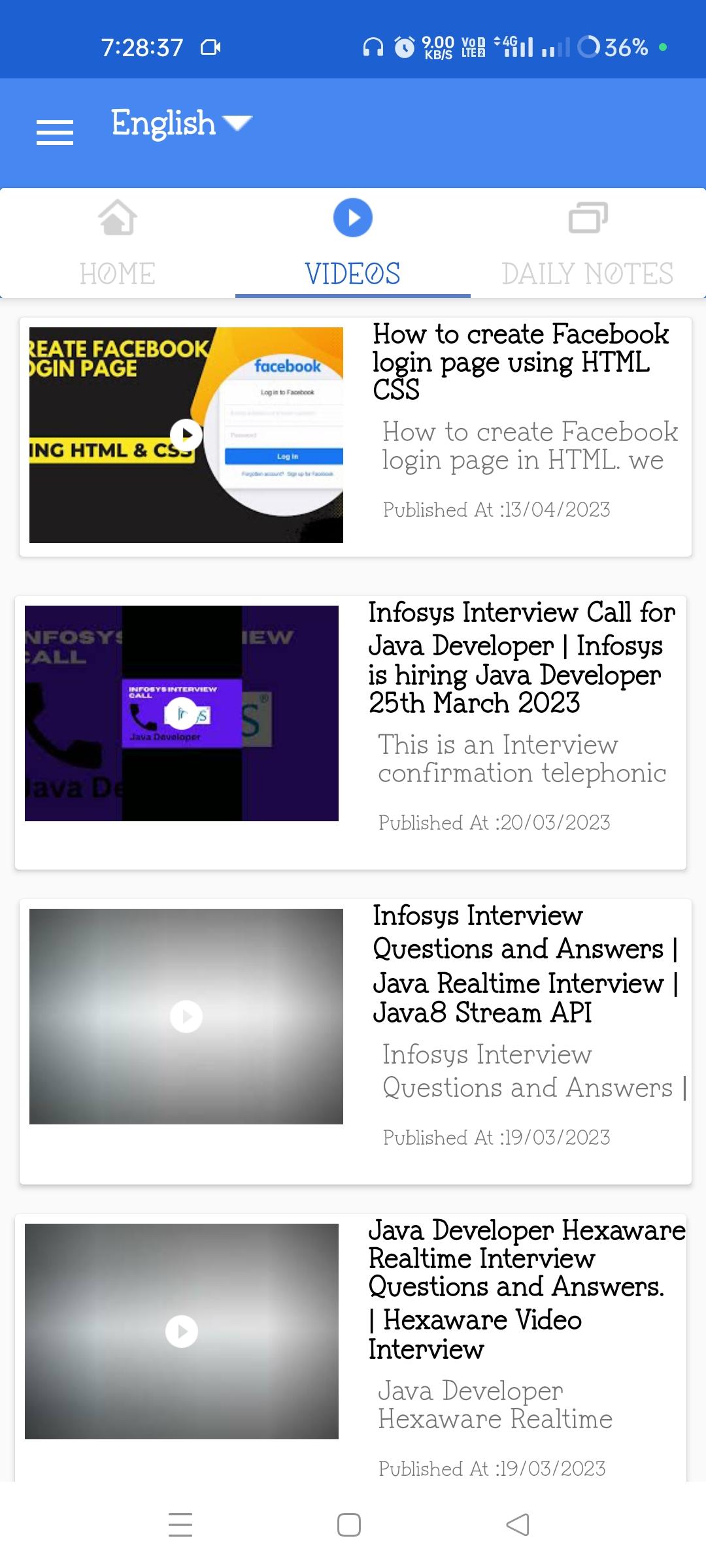Open the Daily Notes stacked pages icon
This screenshot has height=1568, width=706.
588,218
